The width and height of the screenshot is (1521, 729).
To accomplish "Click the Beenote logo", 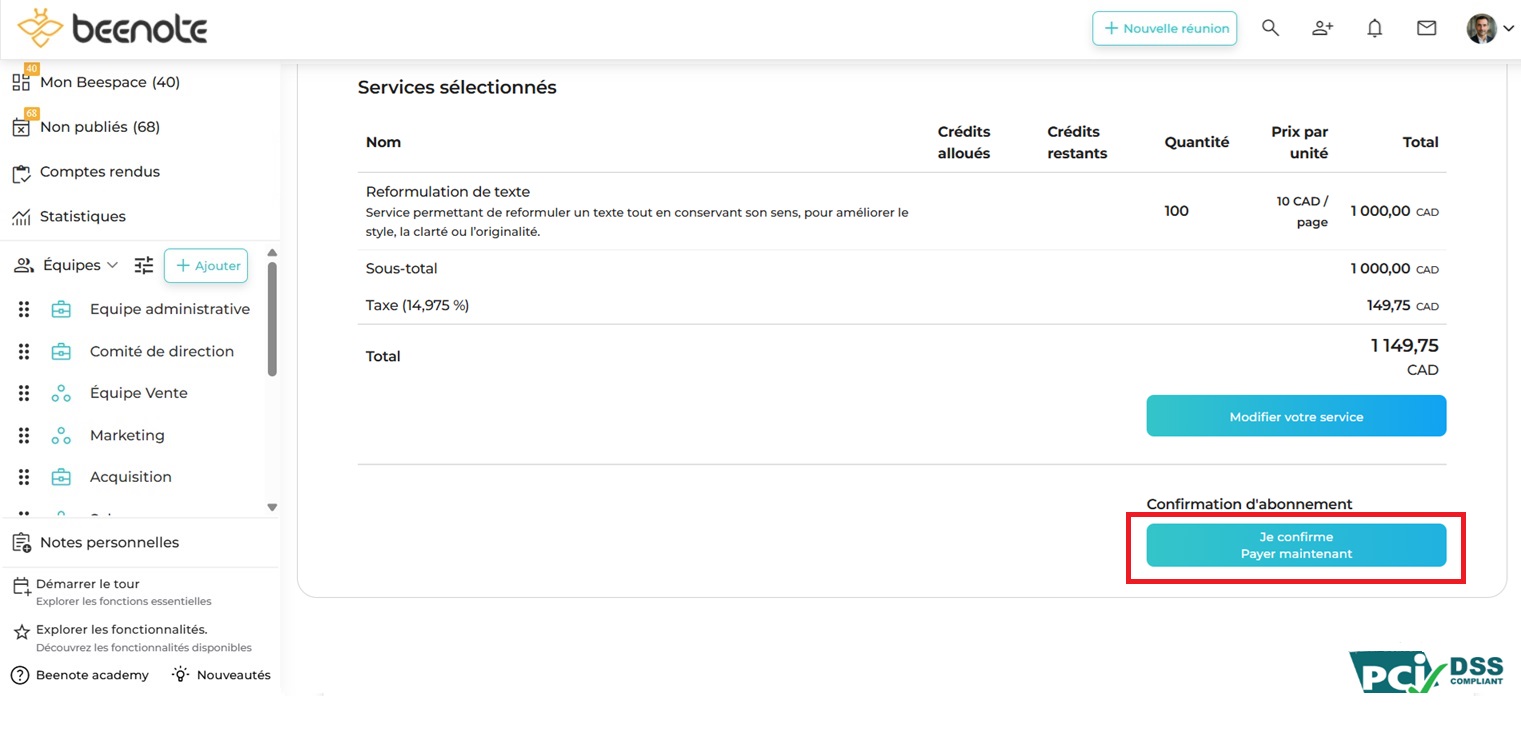I will click(113, 29).
